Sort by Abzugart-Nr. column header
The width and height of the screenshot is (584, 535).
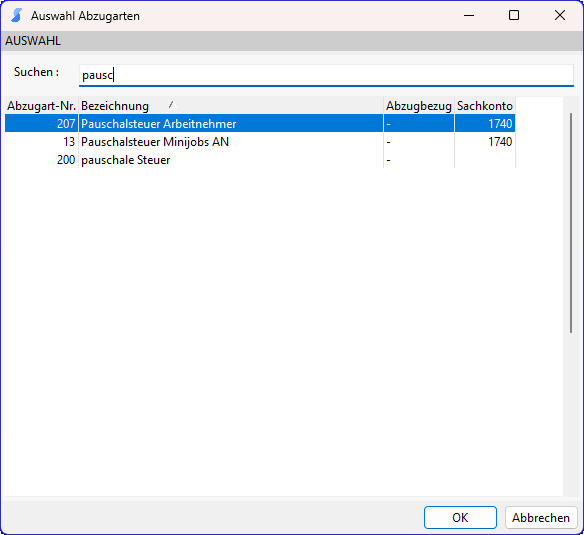point(41,106)
